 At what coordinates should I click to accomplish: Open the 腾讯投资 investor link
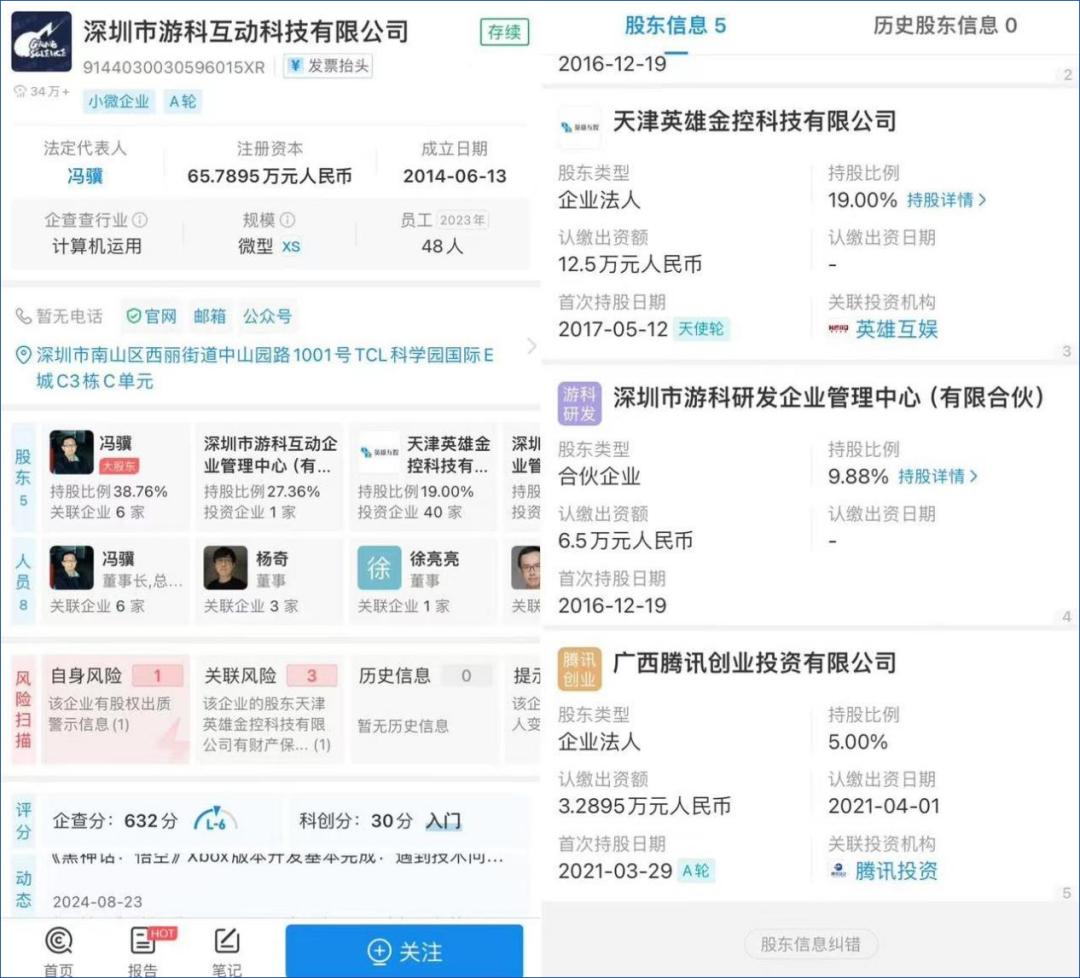[x=895, y=871]
